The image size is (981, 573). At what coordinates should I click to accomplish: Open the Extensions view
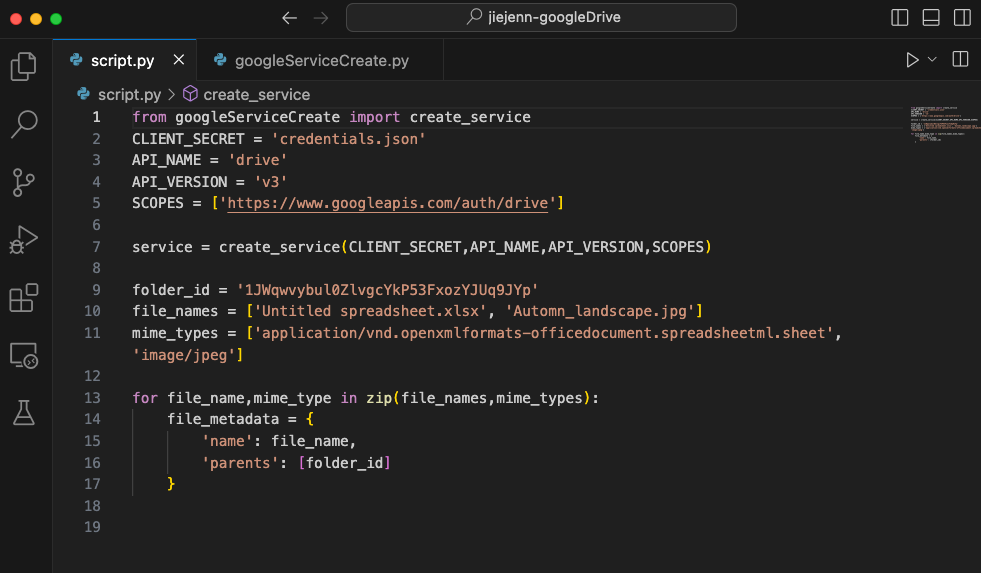point(24,297)
